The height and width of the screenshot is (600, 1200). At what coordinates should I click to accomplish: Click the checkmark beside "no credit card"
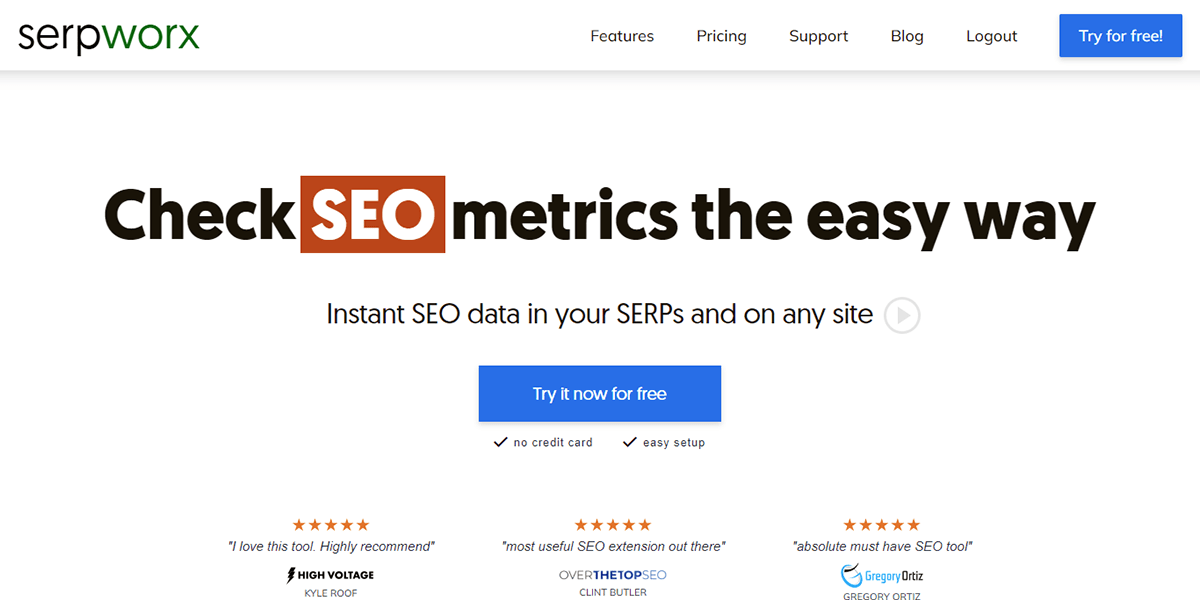(500, 441)
